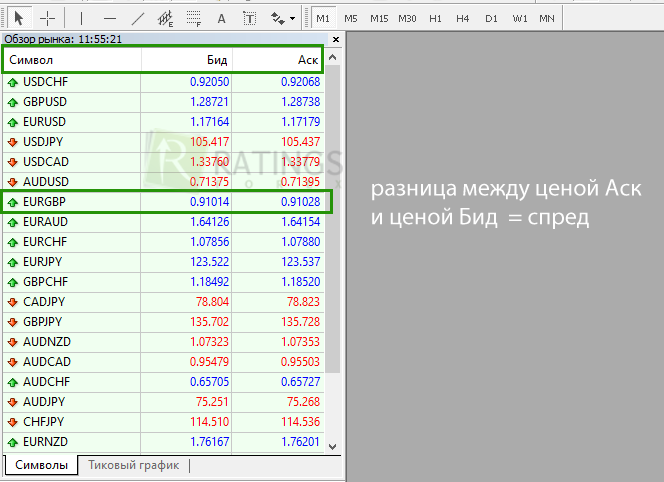Click the ask price 135.728
Viewport: 664px width, 482px height.
[x=301, y=321]
